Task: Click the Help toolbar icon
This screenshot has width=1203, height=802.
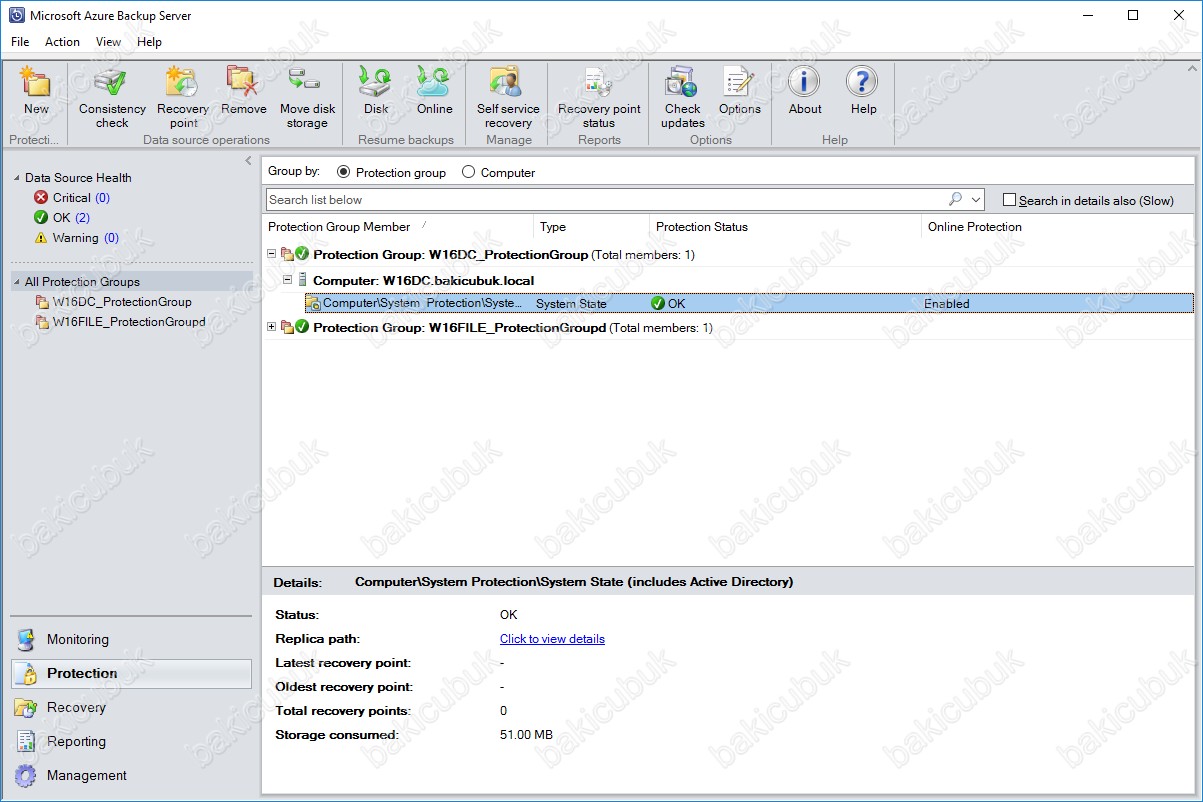Action: (x=863, y=82)
